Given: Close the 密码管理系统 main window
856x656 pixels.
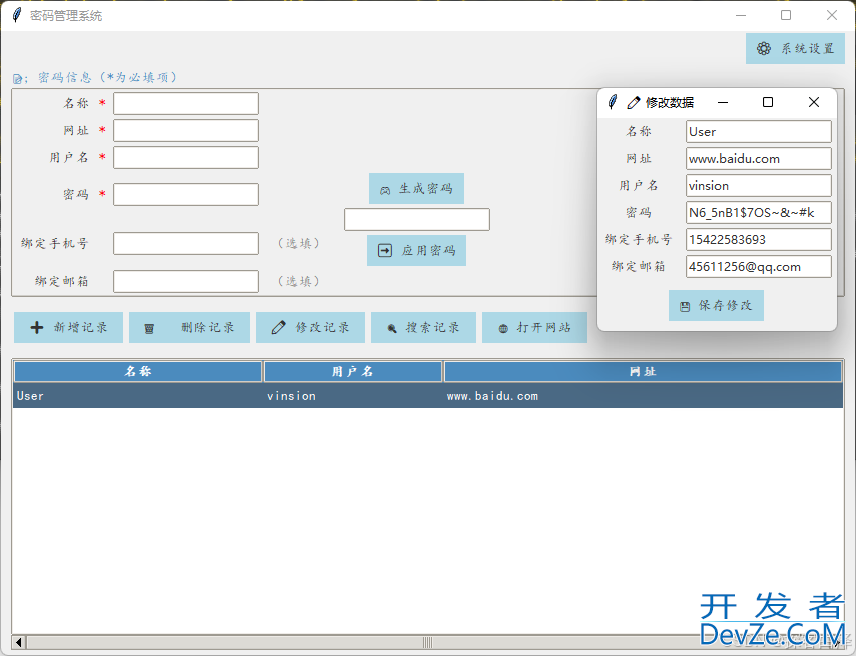Looking at the screenshot, I should coord(831,15).
